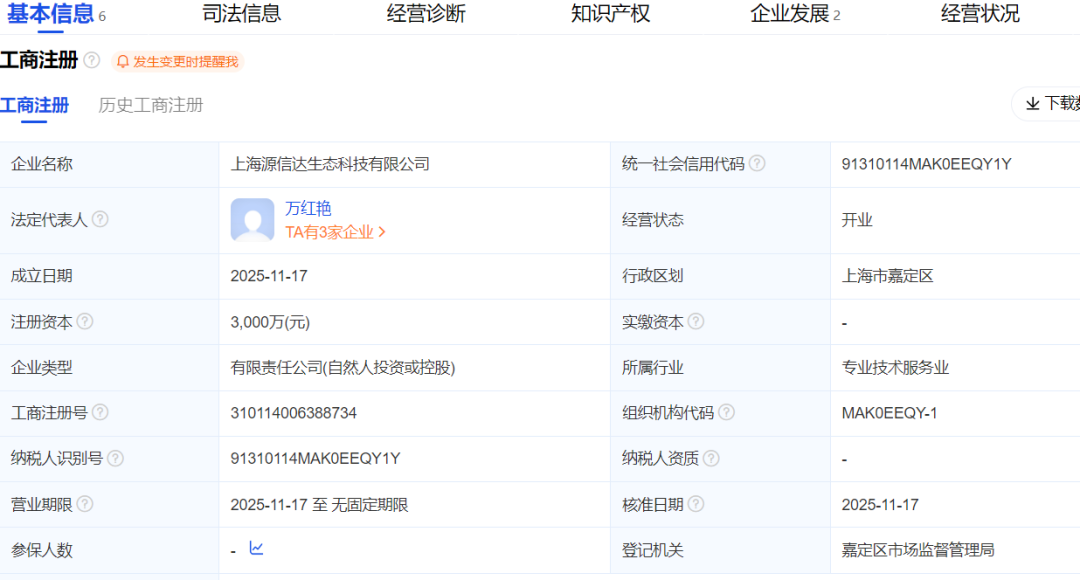Click help icon beside 工商注册号
Screen dimensions: 1080x580
point(100,413)
